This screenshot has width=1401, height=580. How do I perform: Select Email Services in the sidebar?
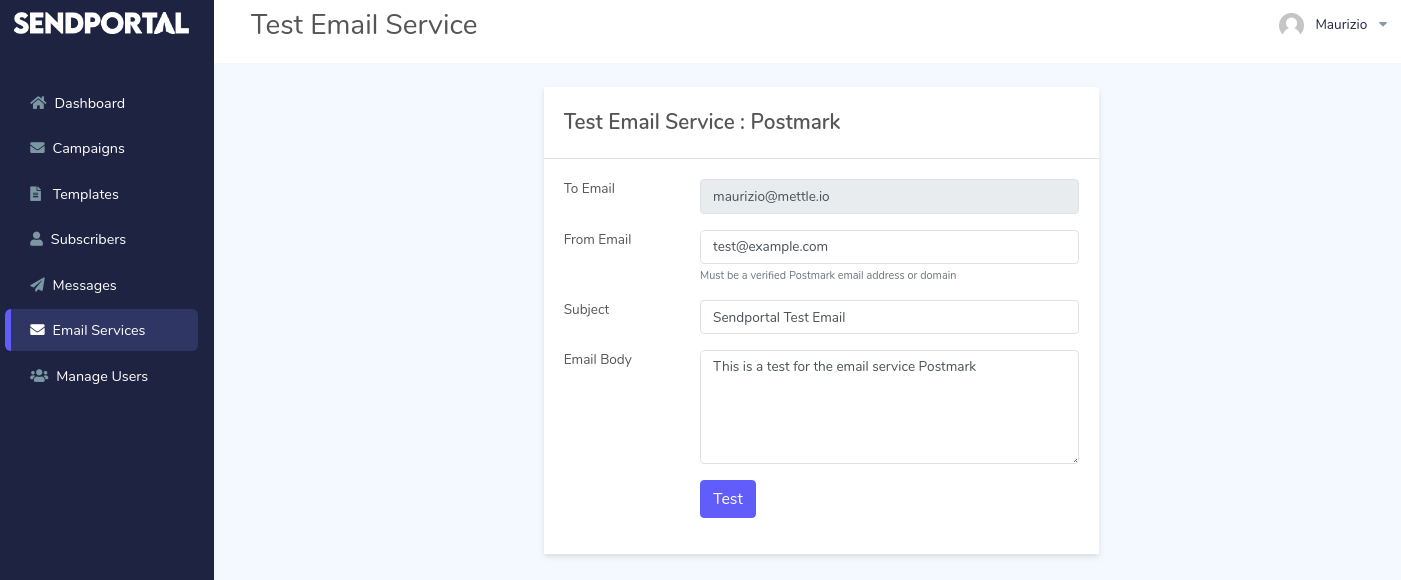coord(102,330)
